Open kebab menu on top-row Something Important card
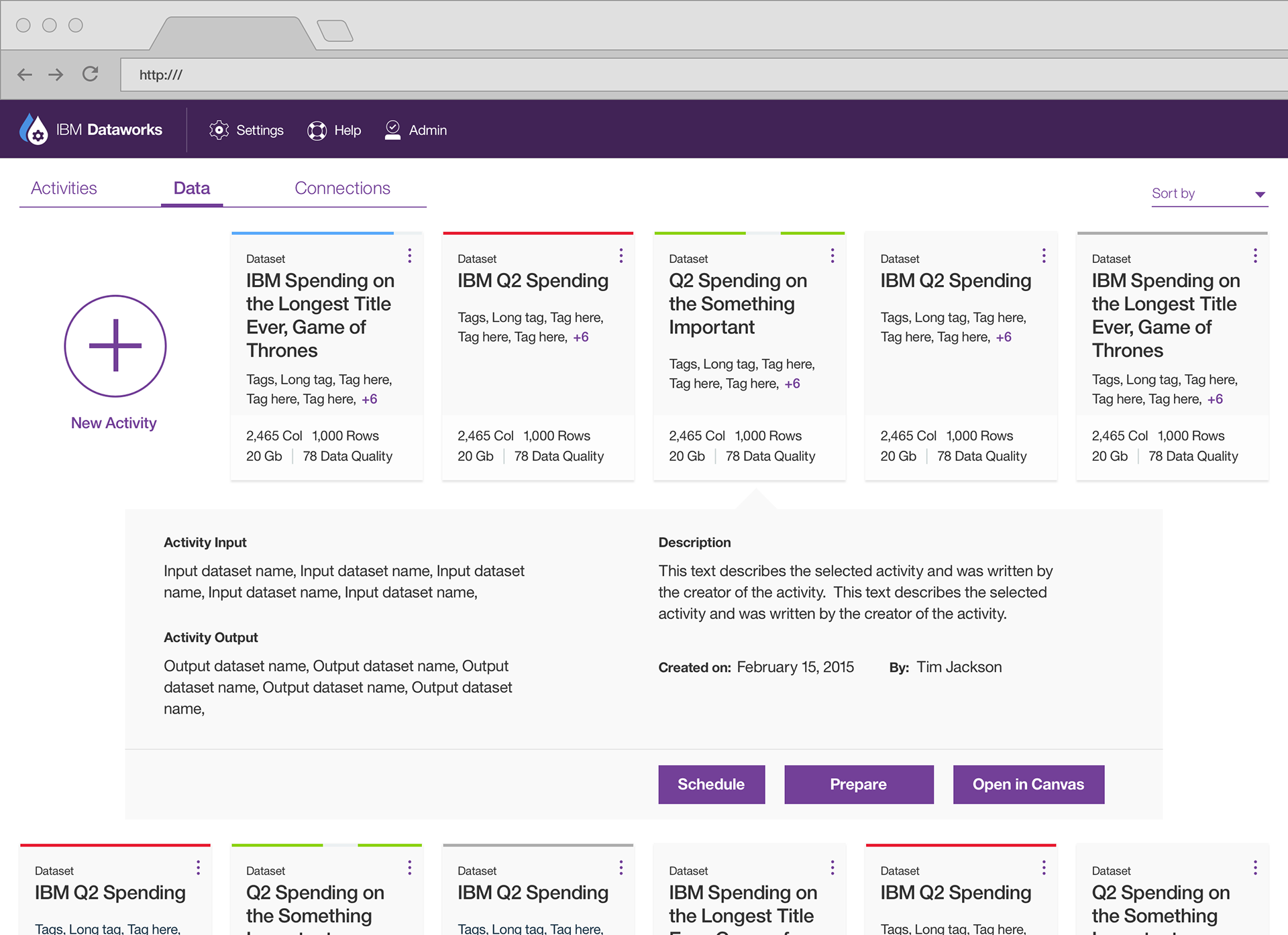 tap(833, 256)
